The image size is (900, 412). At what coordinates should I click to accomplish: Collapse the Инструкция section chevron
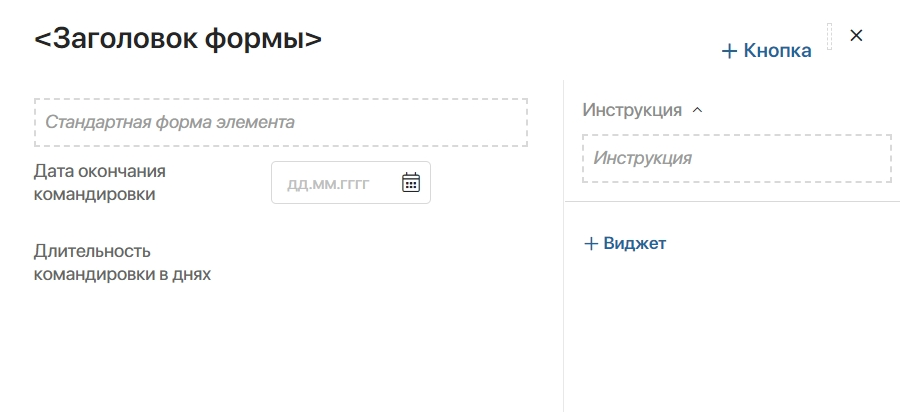point(698,110)
